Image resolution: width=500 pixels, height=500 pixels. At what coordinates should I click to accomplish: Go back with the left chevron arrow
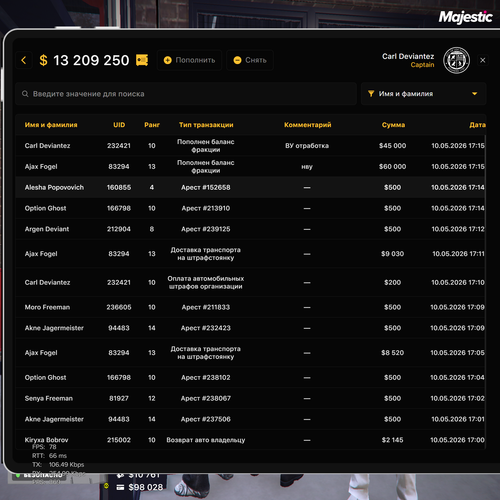(24, 60)
